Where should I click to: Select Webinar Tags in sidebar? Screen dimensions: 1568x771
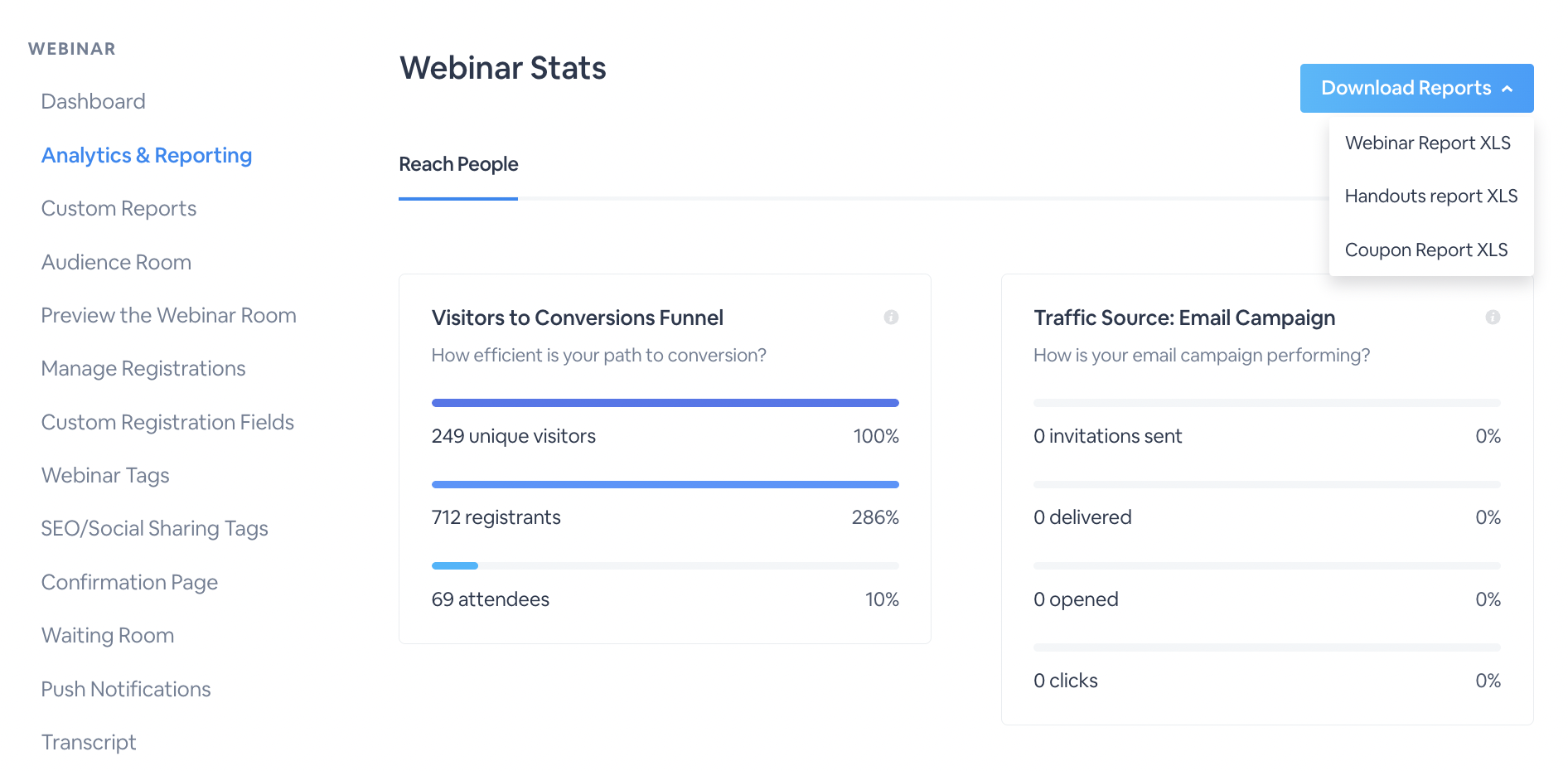(105, 475)
